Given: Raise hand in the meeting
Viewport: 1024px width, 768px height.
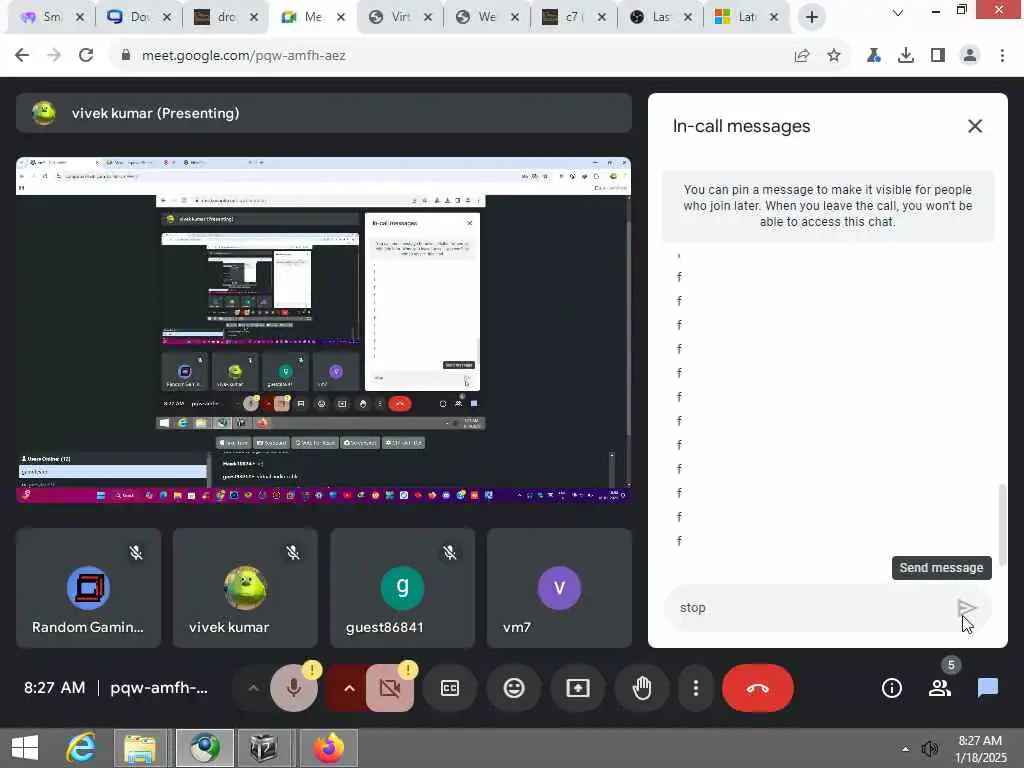Looking at the screenshot, I should (x=642, y=688).
